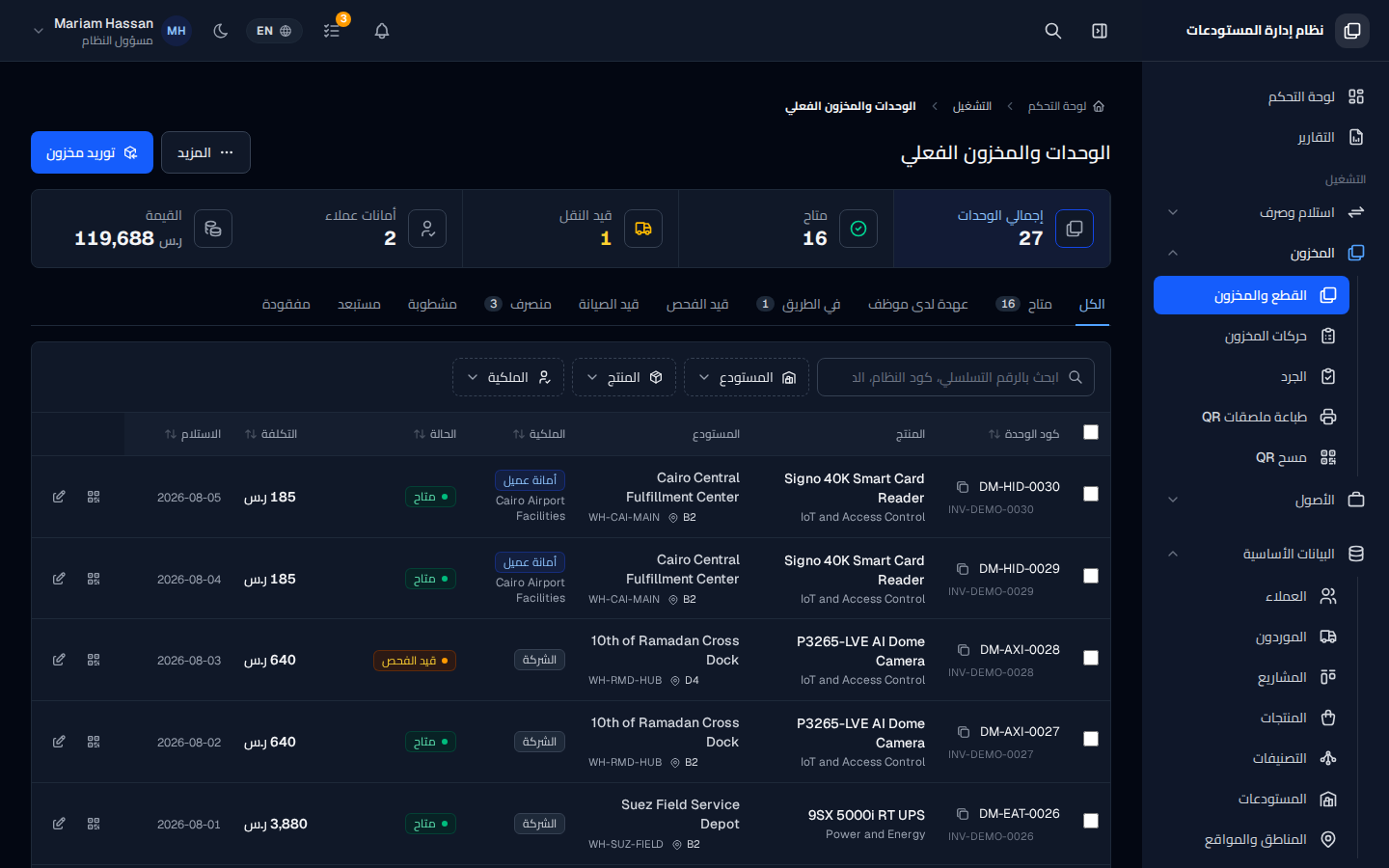Open notifications bell
The image size is (1389, 868).
(382, 31)
